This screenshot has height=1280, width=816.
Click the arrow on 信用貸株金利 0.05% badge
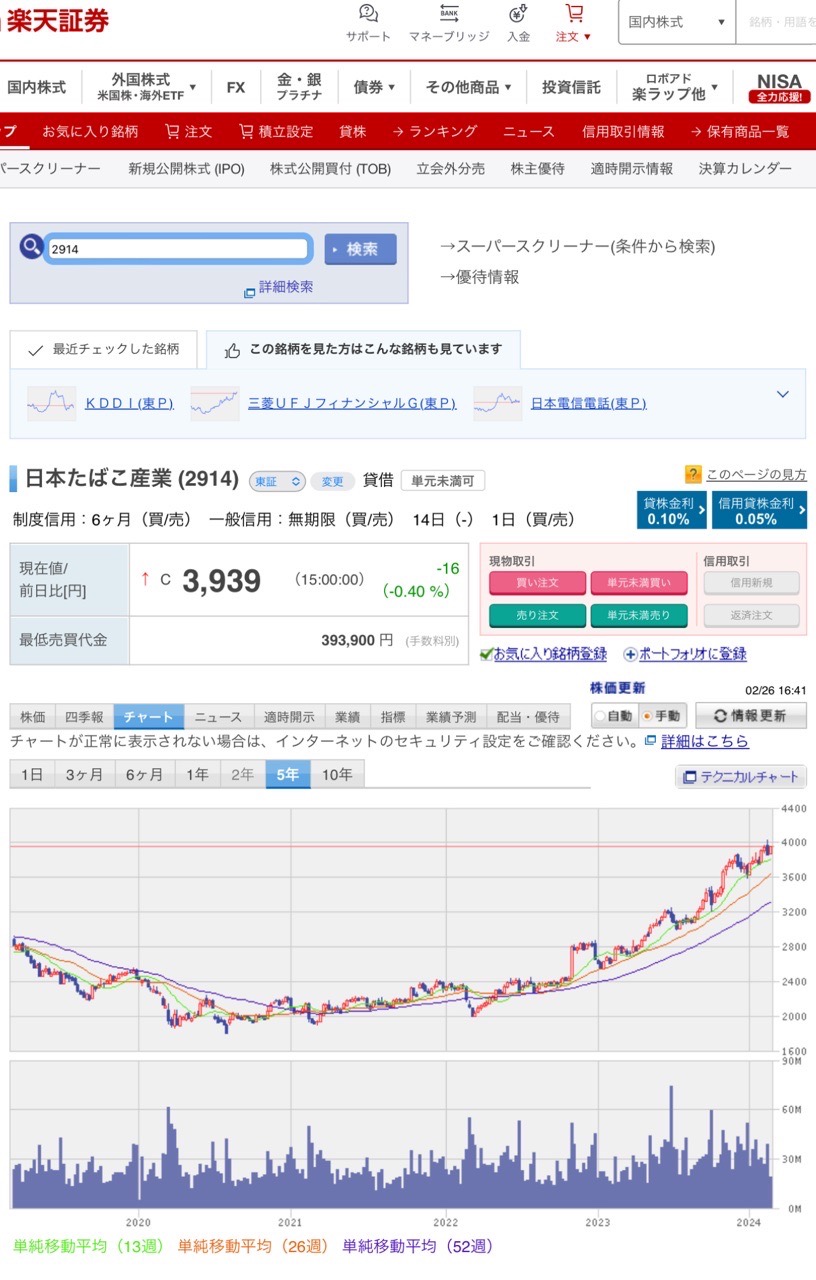800,511
